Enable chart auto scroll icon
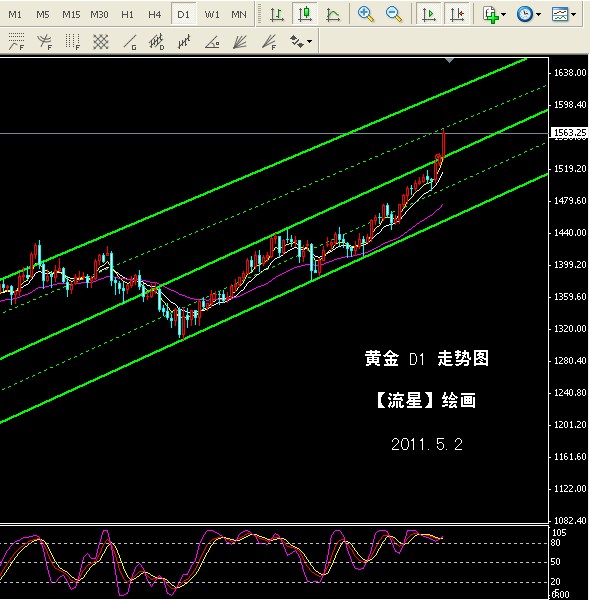 [429, 15]
